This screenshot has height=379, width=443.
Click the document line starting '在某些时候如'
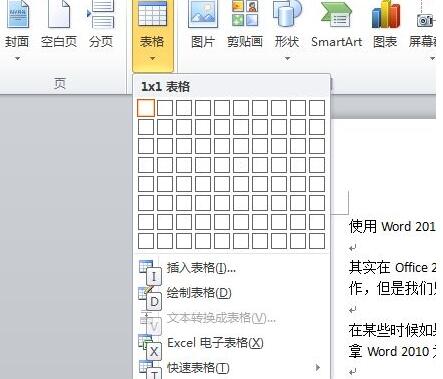(x=392, y=330)
